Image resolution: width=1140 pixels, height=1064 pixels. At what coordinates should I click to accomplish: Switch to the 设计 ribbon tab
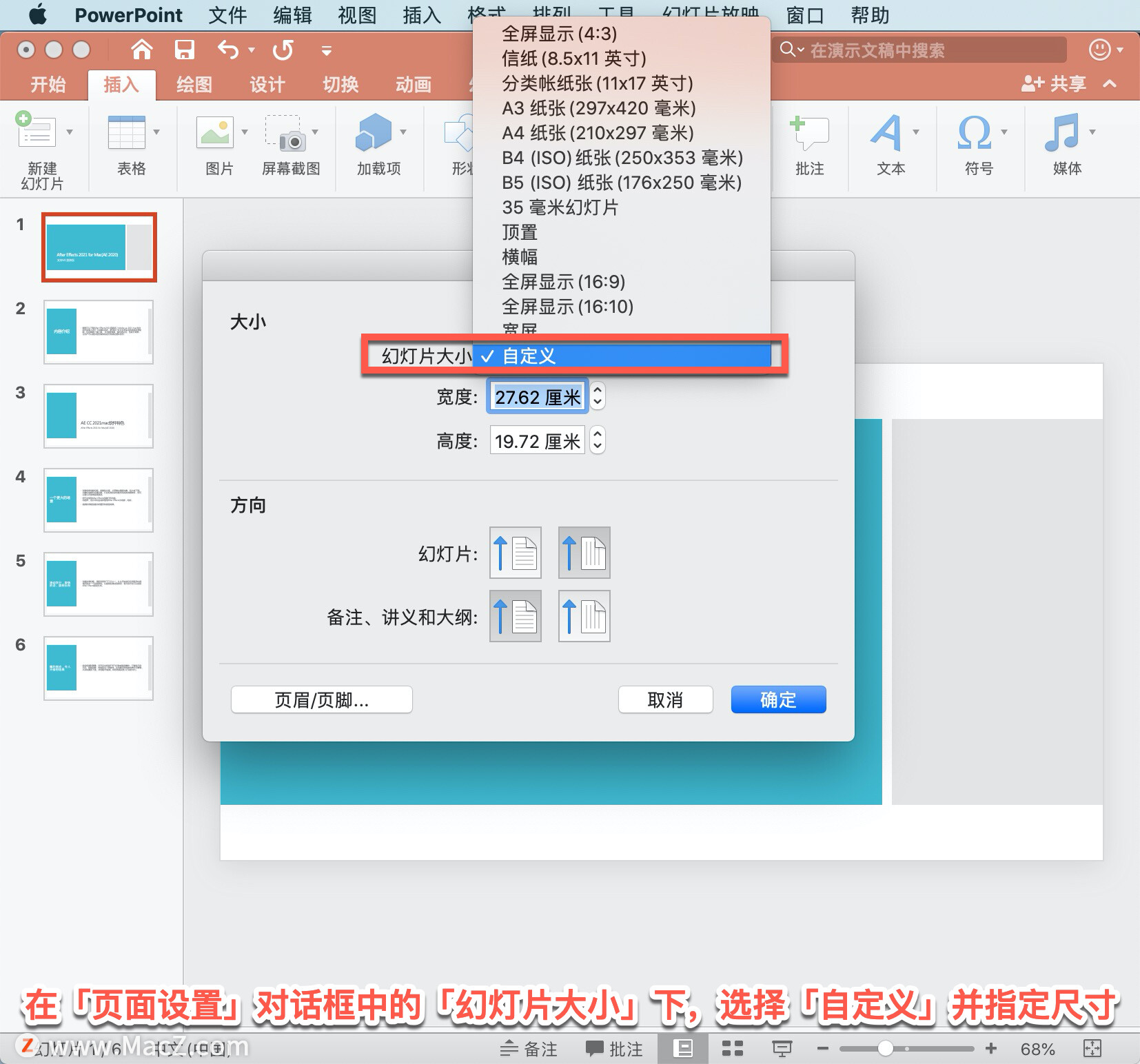tap(267, 84)
